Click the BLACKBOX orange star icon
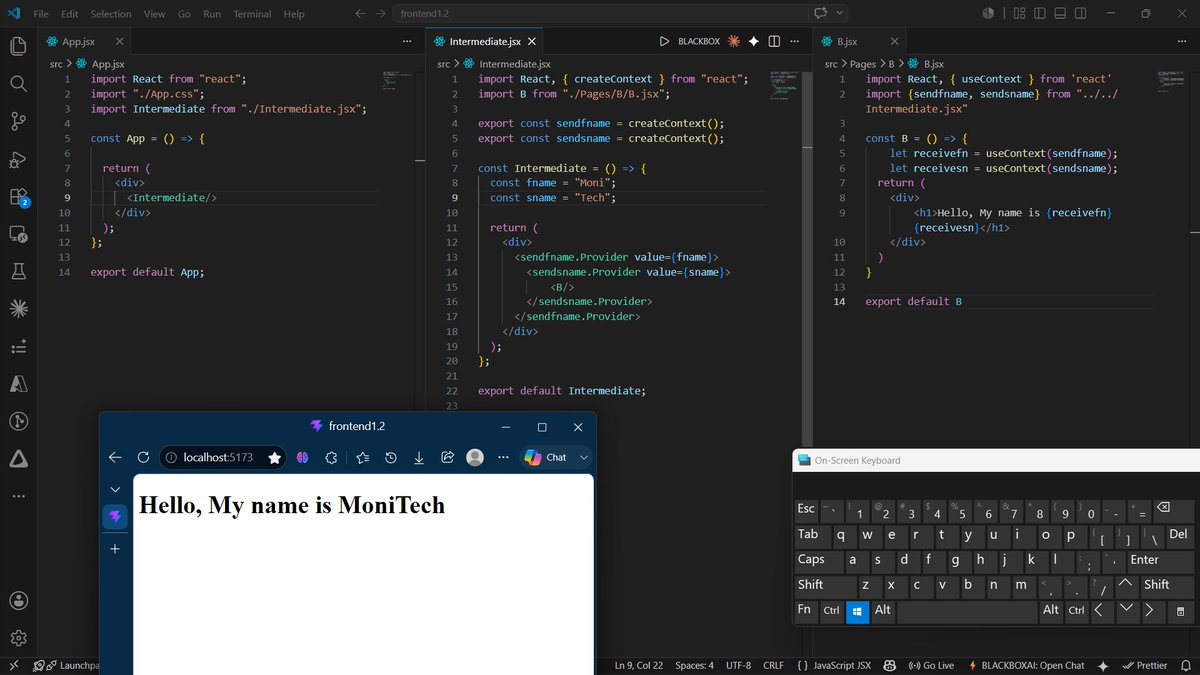Image resolution: width=1200 pixels, height=675 pixels. point(733,42)
